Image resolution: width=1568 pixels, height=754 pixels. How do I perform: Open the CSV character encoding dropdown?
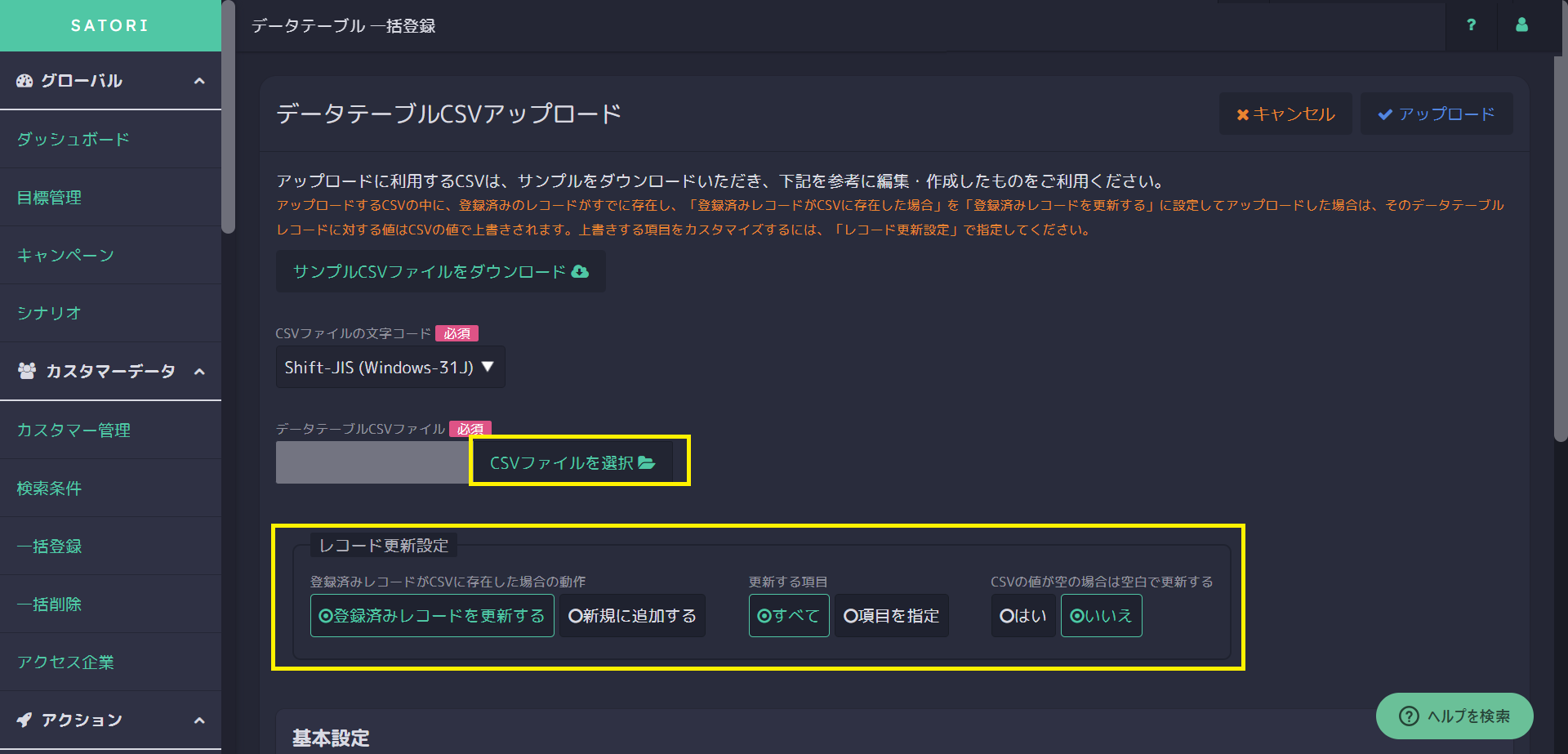click(390, 368)
